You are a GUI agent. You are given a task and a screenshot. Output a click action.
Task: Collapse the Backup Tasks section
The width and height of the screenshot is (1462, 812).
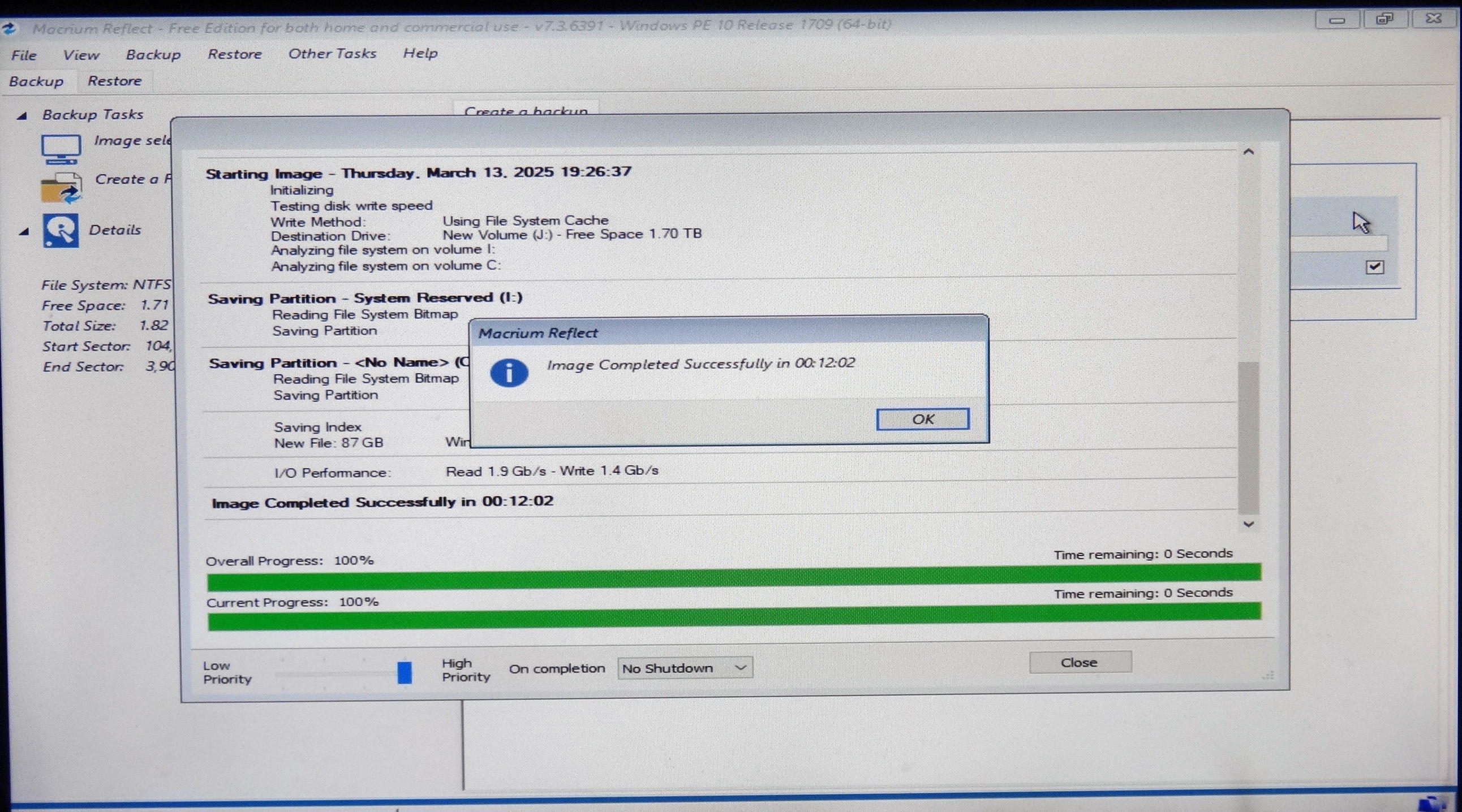pos(22,116)
